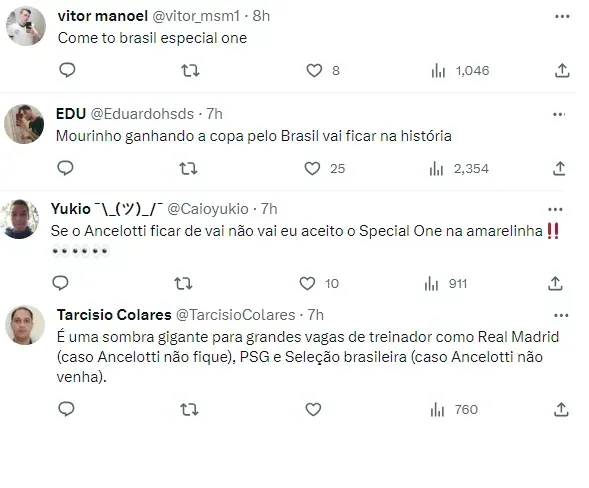The image size is (589, 488).
Task: Open more options on Yukio's tweet
Action: tap(555, 210)
